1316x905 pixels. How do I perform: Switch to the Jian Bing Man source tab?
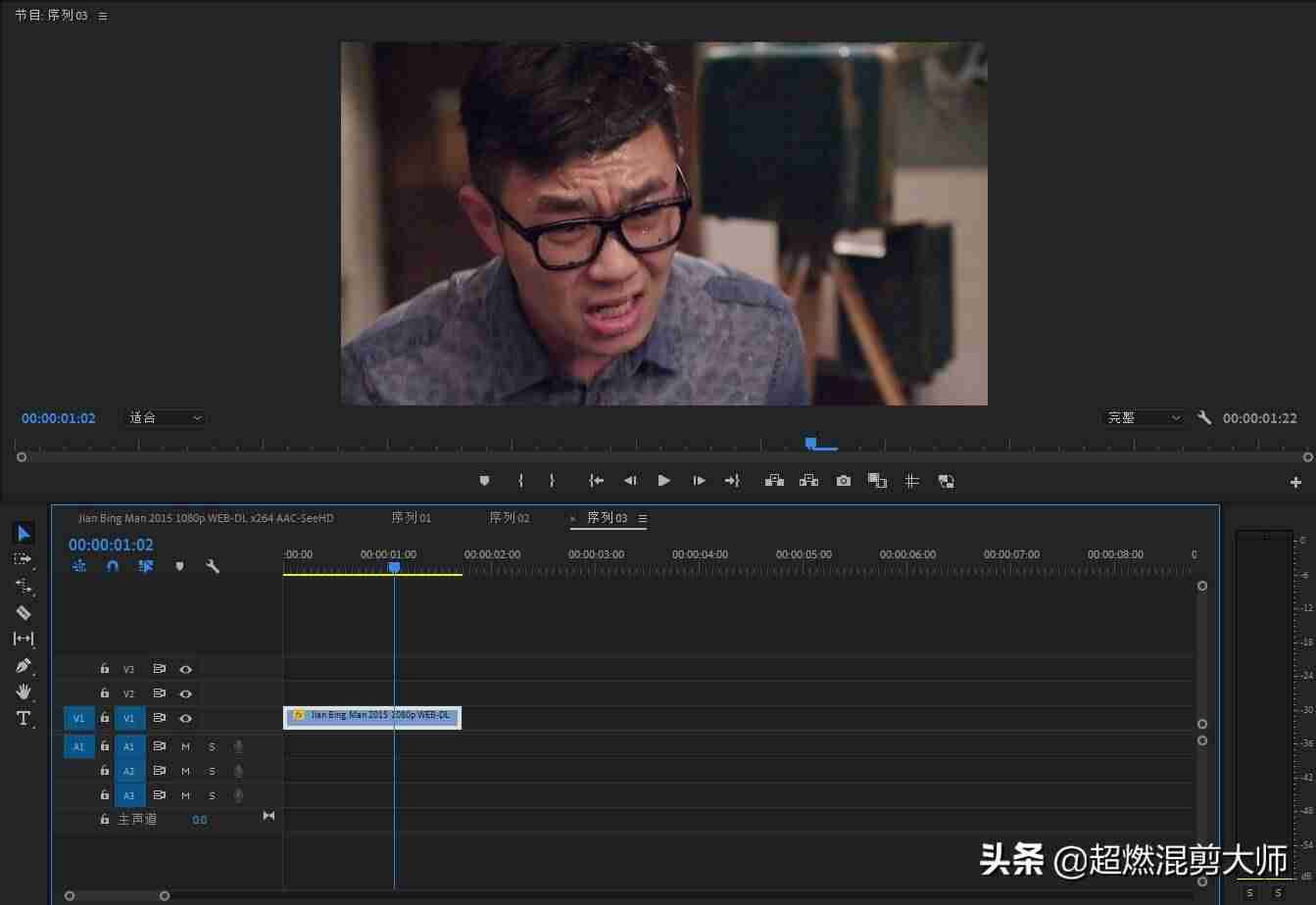(206, 518)
